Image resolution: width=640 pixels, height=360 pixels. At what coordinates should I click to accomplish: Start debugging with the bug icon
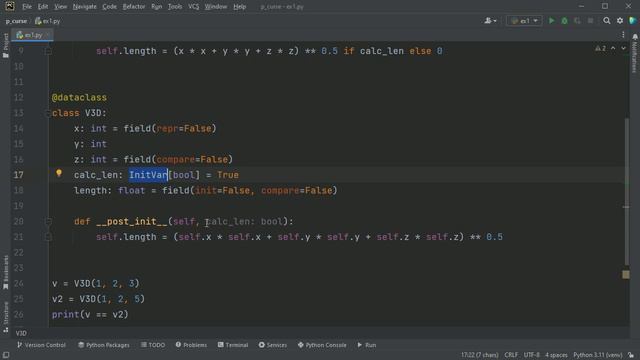[x=564, y=21]
